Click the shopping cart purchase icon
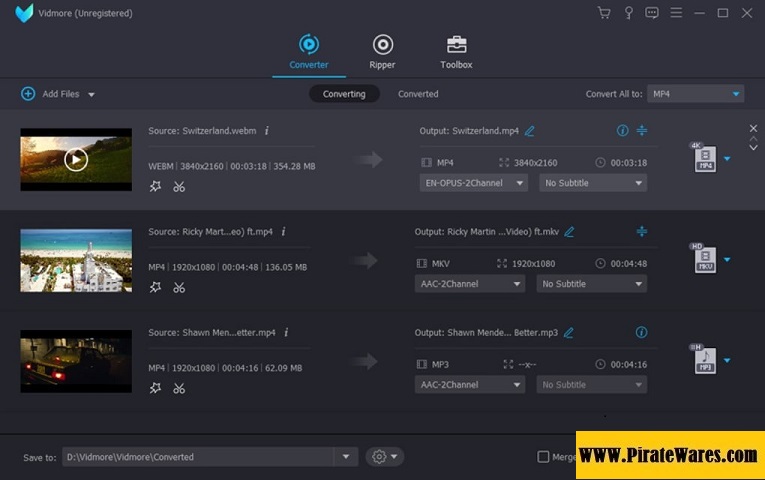 click(x=603, y=13)
